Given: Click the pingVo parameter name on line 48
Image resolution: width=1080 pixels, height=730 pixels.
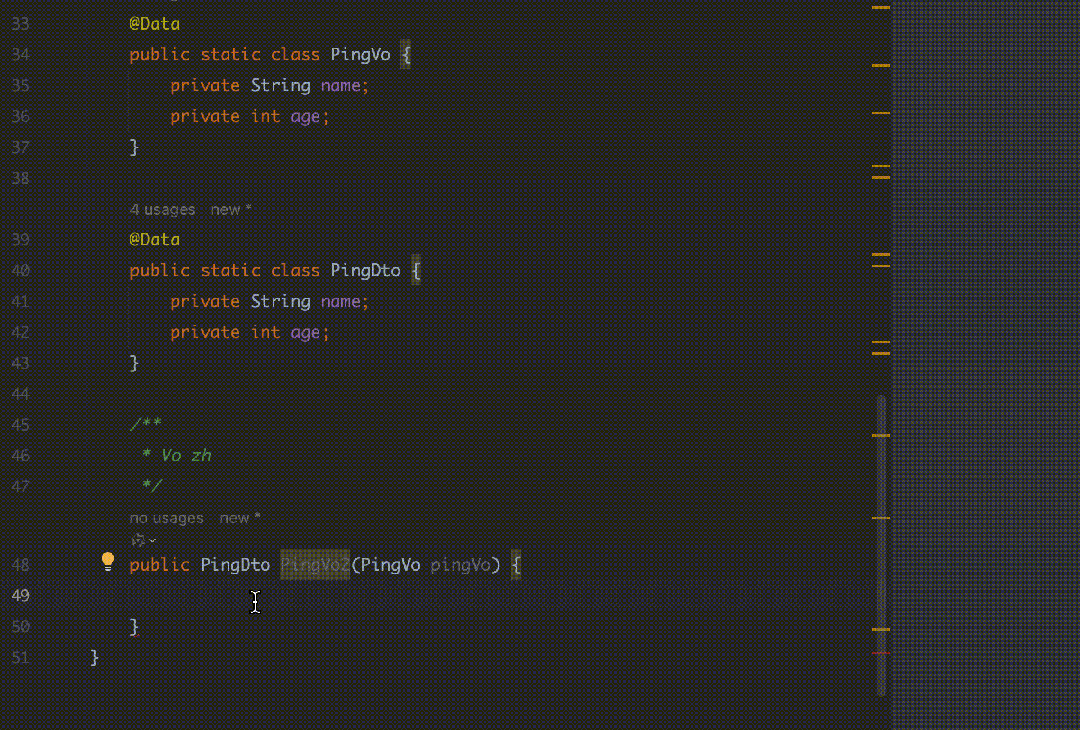Looking at the screenshot, I should [x=461, y=565].
